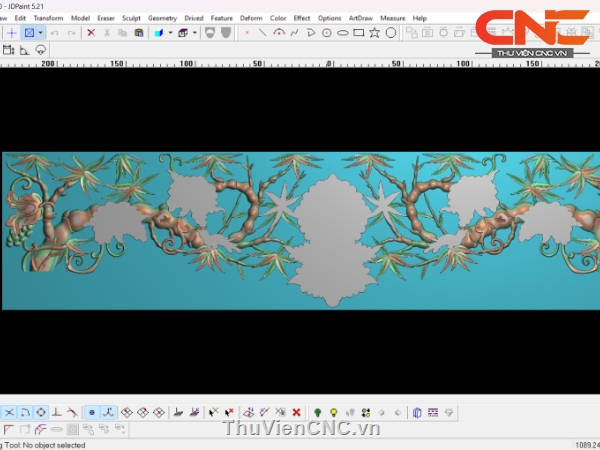Toggle the green light bulb icon

coord(318,412)
